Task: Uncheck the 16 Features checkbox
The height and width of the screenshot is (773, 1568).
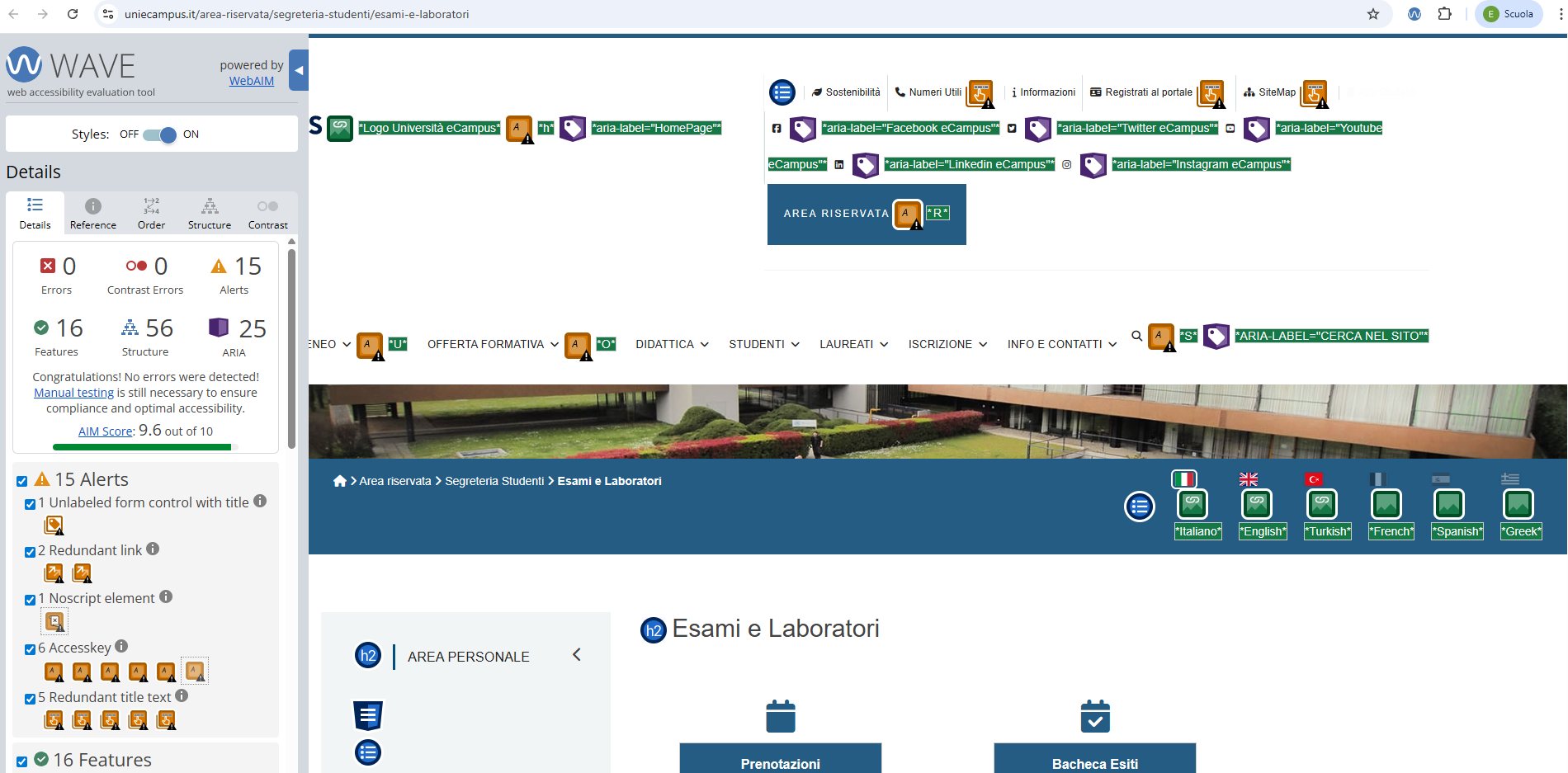Action: point(22,761)
